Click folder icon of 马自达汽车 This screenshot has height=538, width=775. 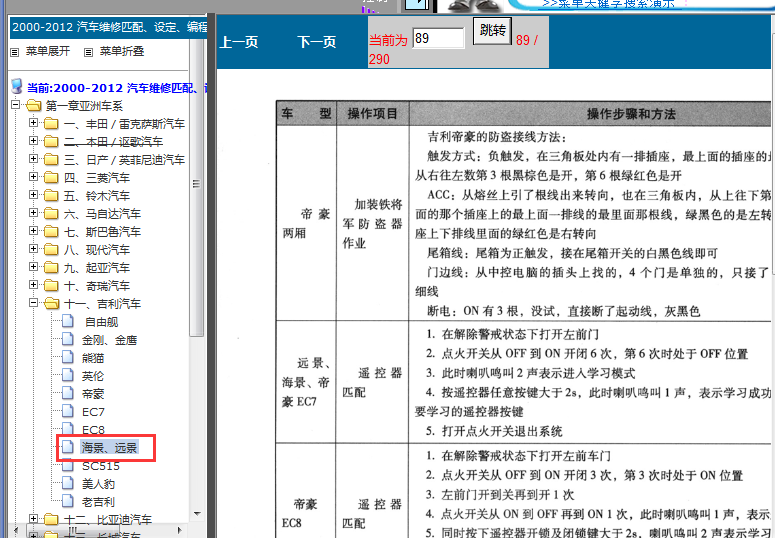[51, 213]
